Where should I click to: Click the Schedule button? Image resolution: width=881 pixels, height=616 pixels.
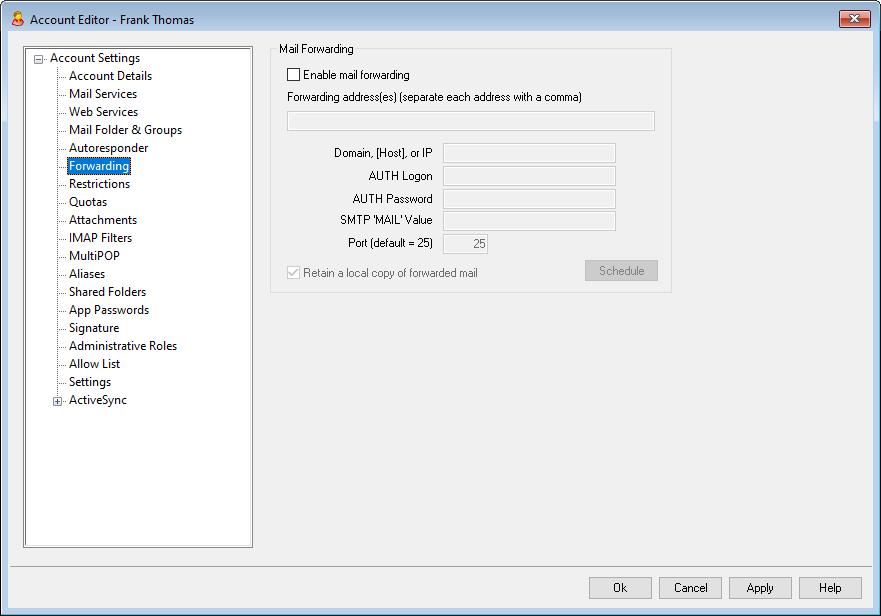[621, 271]
